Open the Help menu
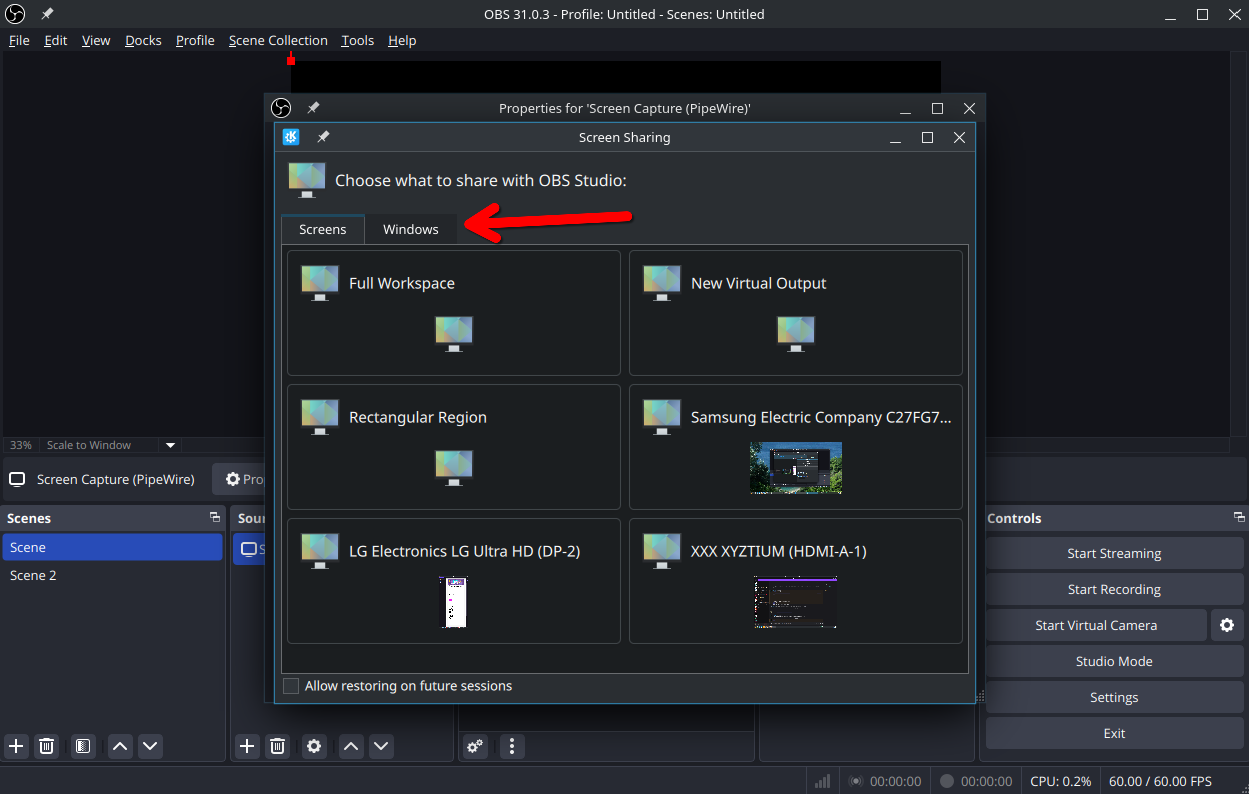The height and width of the screenshot is (794, 1249). click(402, 41)
